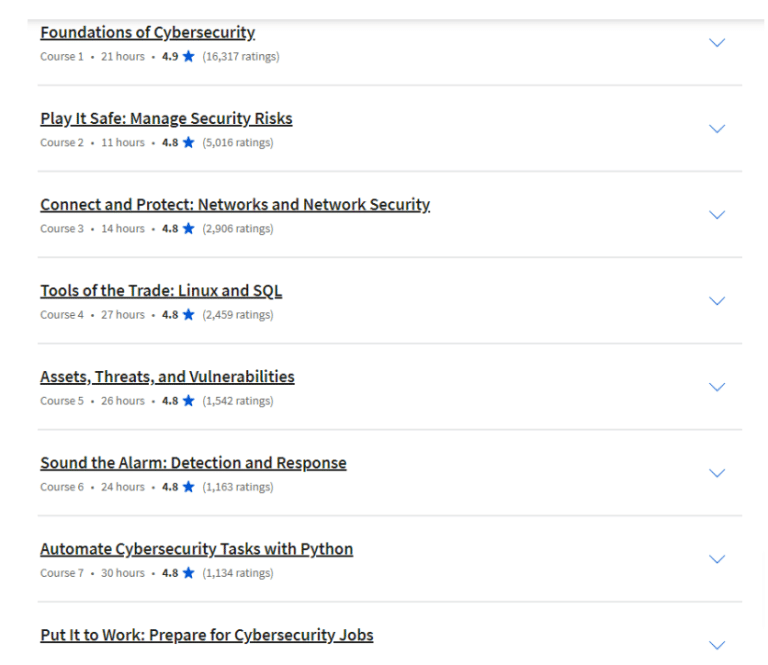Click the star icon in the Course 3 row
The width and height of the screenshot is (768, 665).
tap(188, 229)
